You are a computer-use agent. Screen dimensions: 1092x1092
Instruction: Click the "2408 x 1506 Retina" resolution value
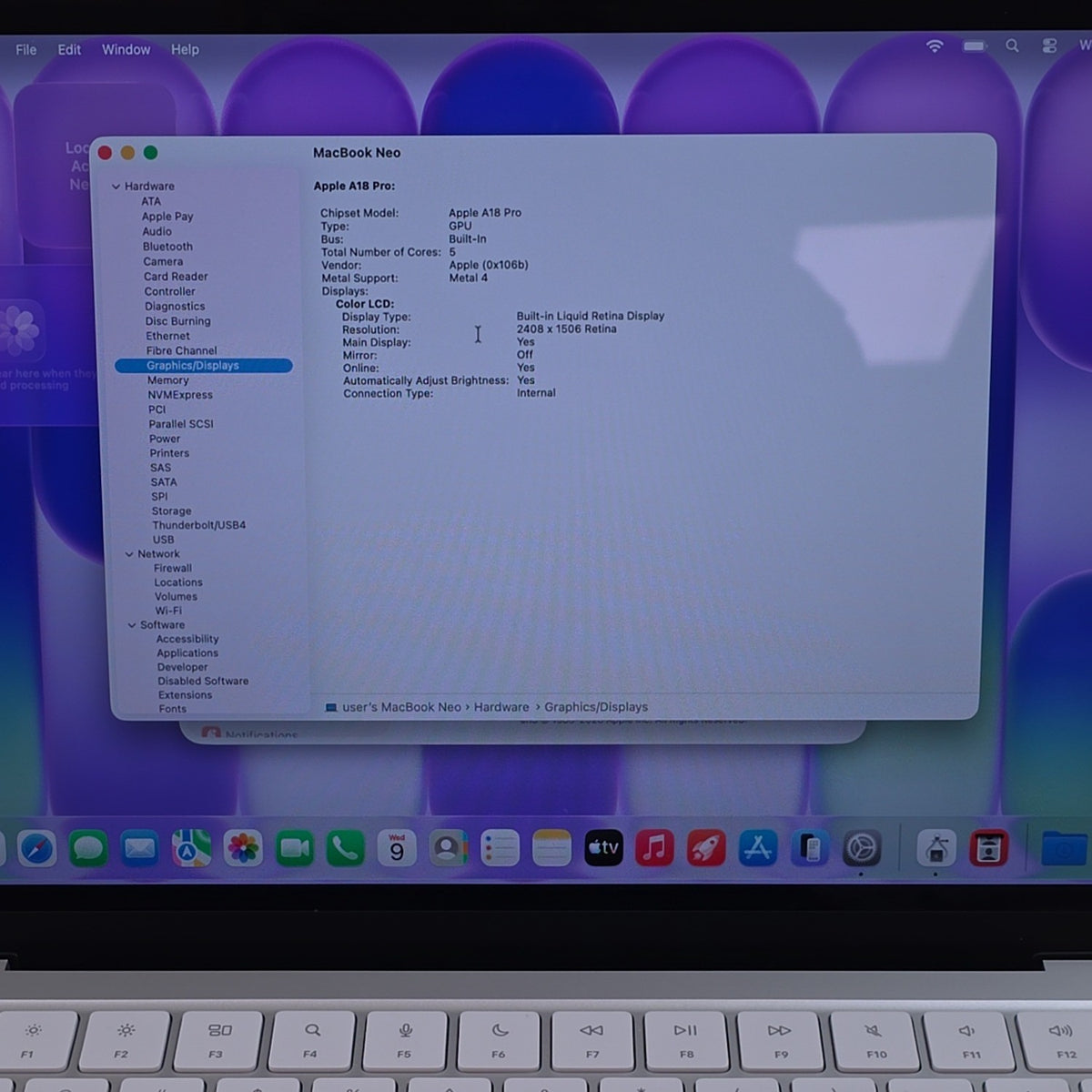click(x=567, y=329)
